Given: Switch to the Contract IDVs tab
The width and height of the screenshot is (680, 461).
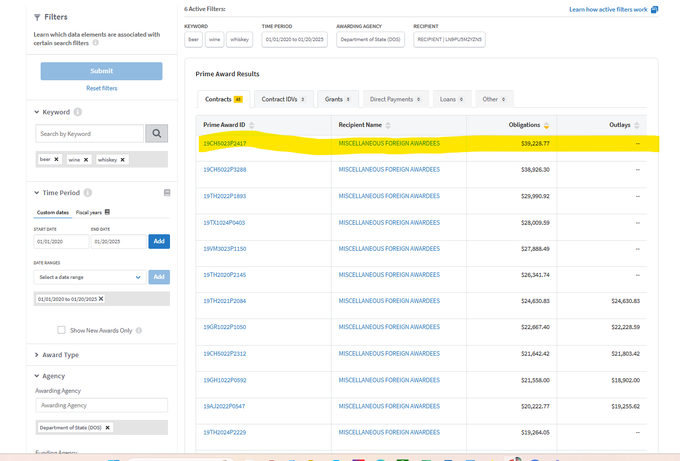Looking at the screenshot, I should click(283, 99).
